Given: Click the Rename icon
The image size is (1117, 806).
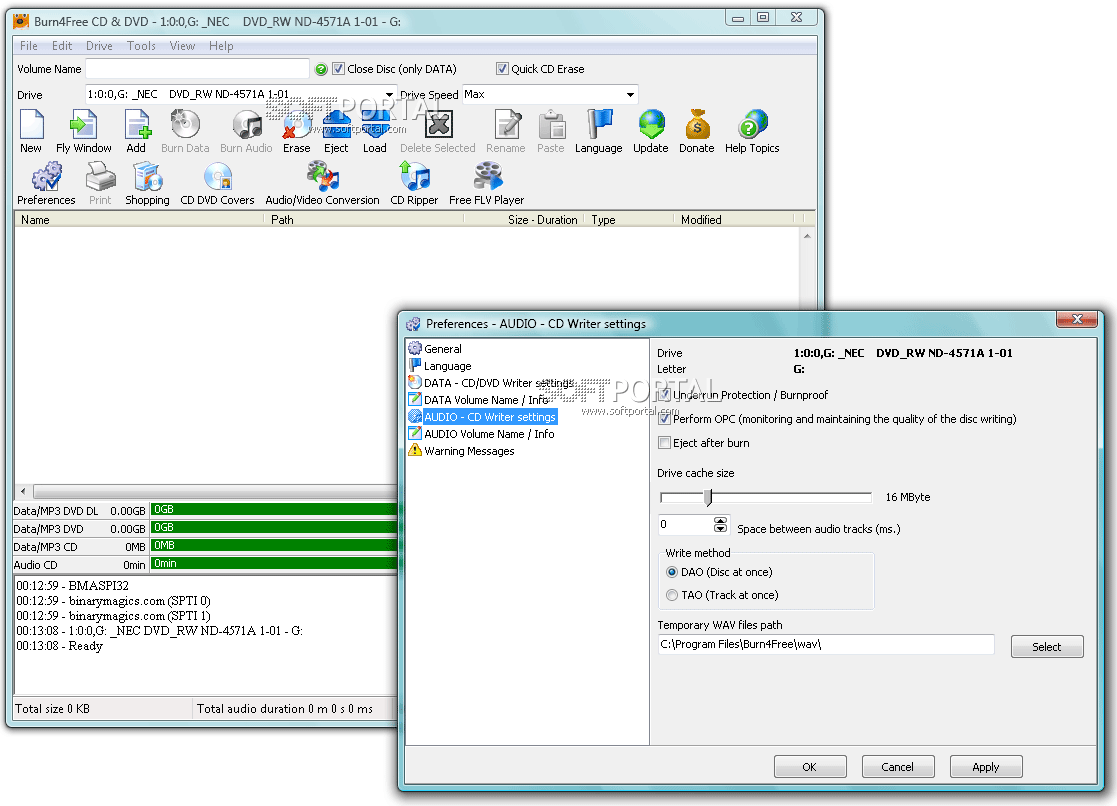Looking at the screenshot, I should 506,125.
